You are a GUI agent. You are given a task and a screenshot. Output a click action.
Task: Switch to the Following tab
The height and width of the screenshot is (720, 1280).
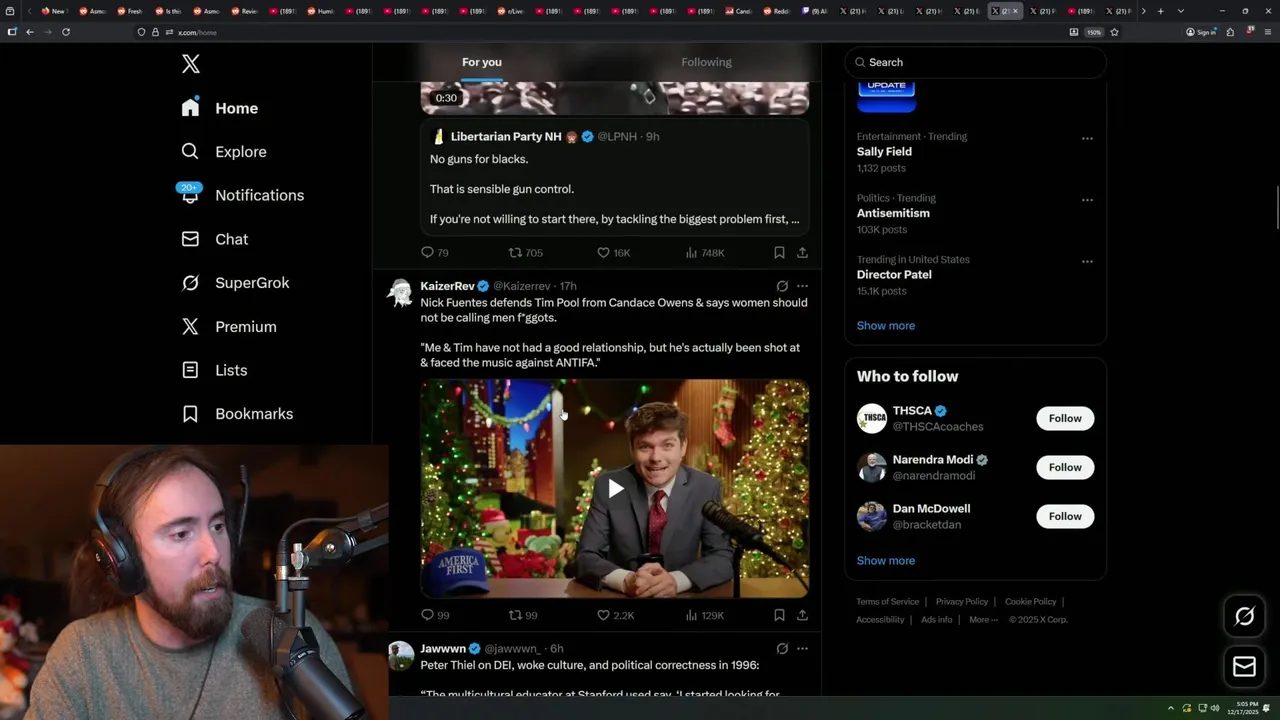click(x=706, y=62)
